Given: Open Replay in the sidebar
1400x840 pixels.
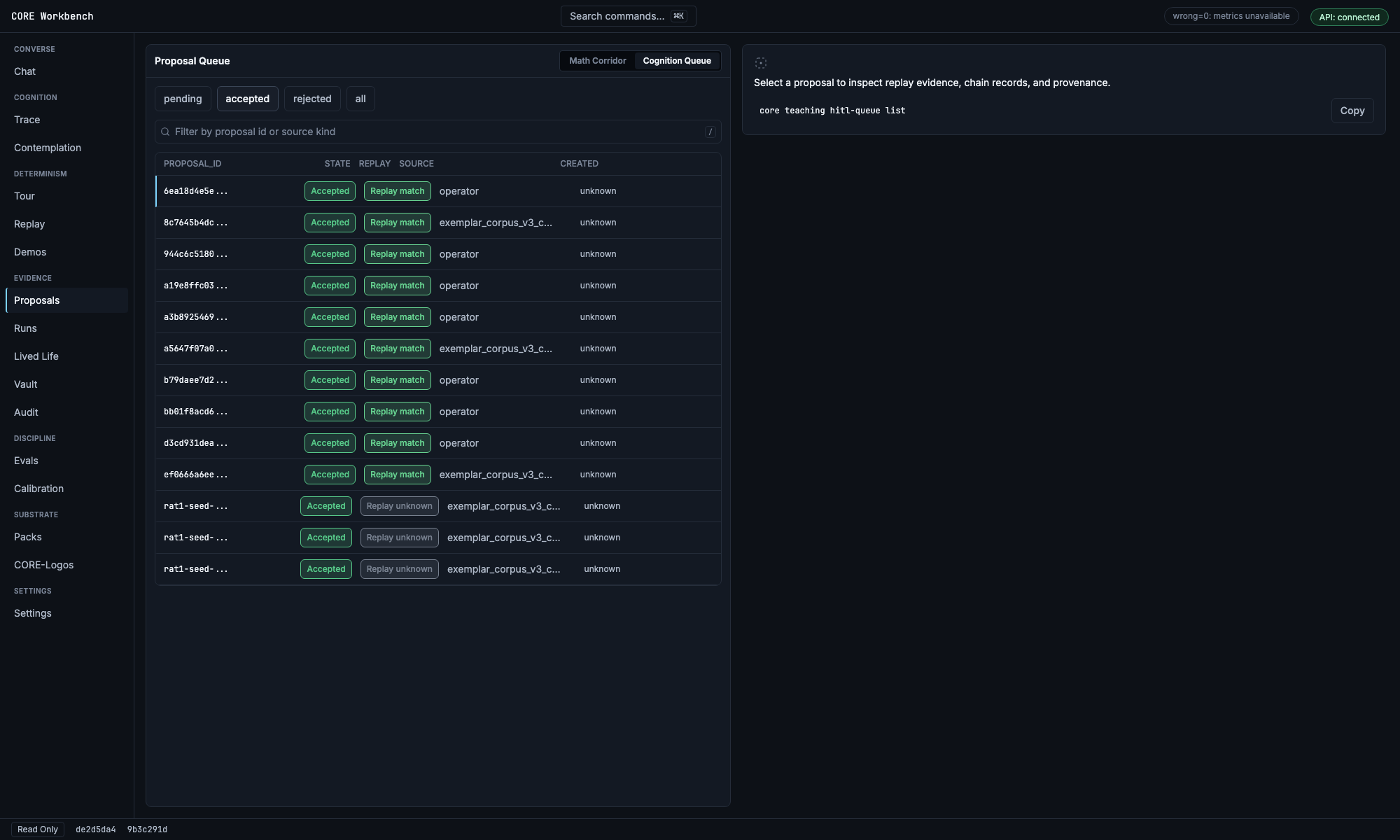Looking at the screenshot, I should [x=66, y=224].
